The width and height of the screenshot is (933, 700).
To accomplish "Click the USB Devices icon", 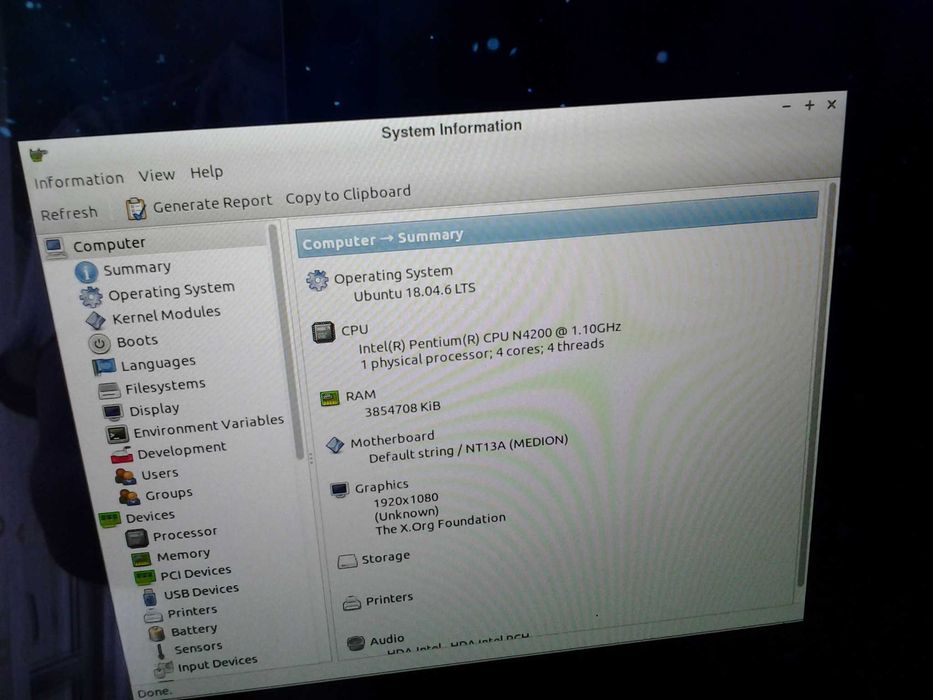I will click(149, 596).
